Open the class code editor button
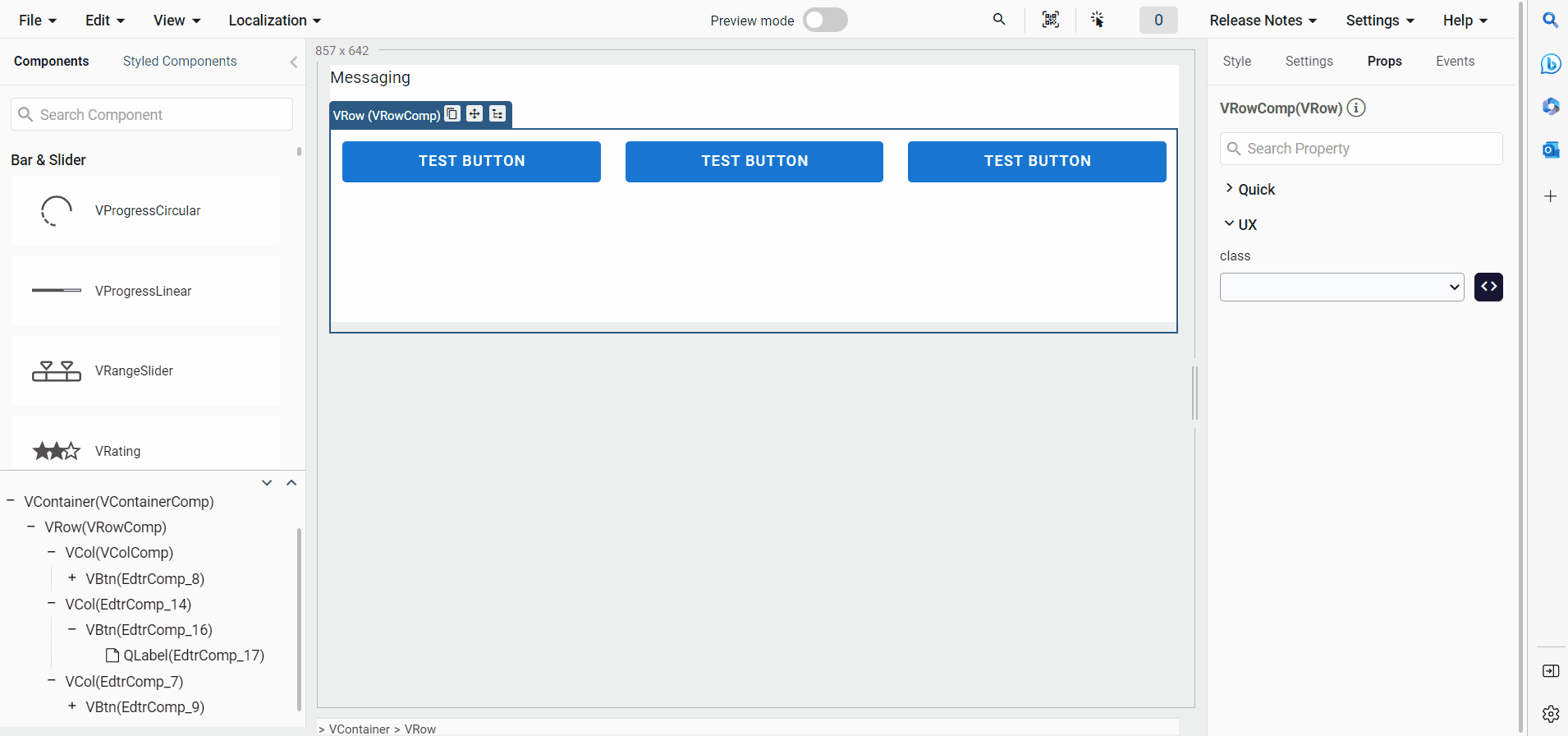 (1488, 287)
